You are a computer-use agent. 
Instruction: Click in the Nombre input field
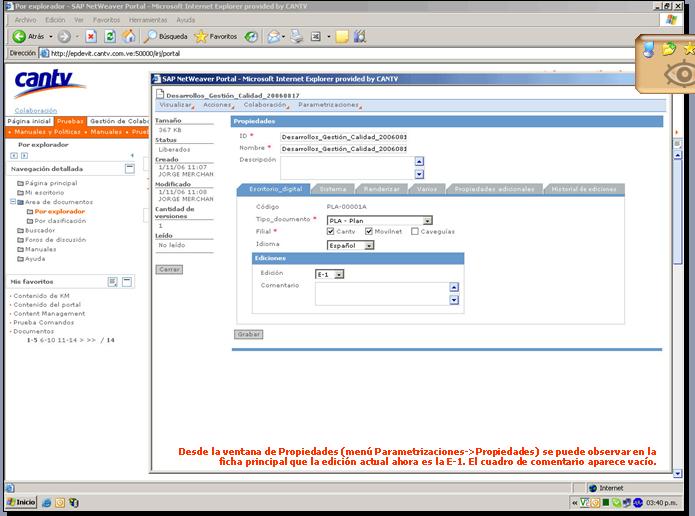pyautogui.click(x=344, y=149)
